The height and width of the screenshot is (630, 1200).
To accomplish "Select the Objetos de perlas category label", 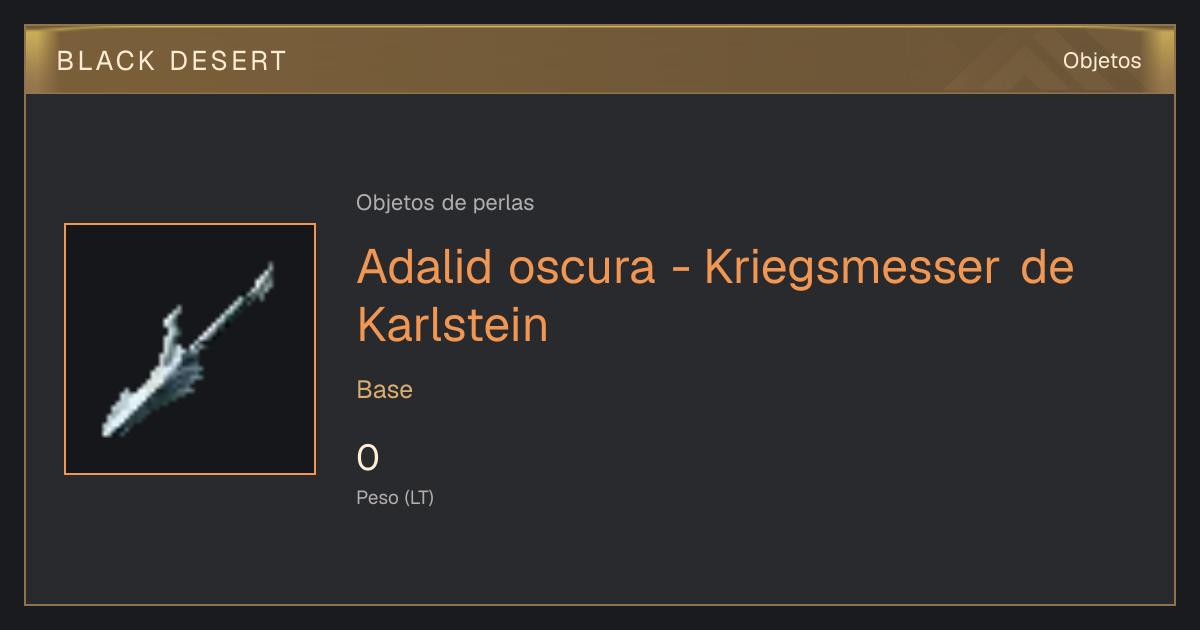I will click(445, 203).
